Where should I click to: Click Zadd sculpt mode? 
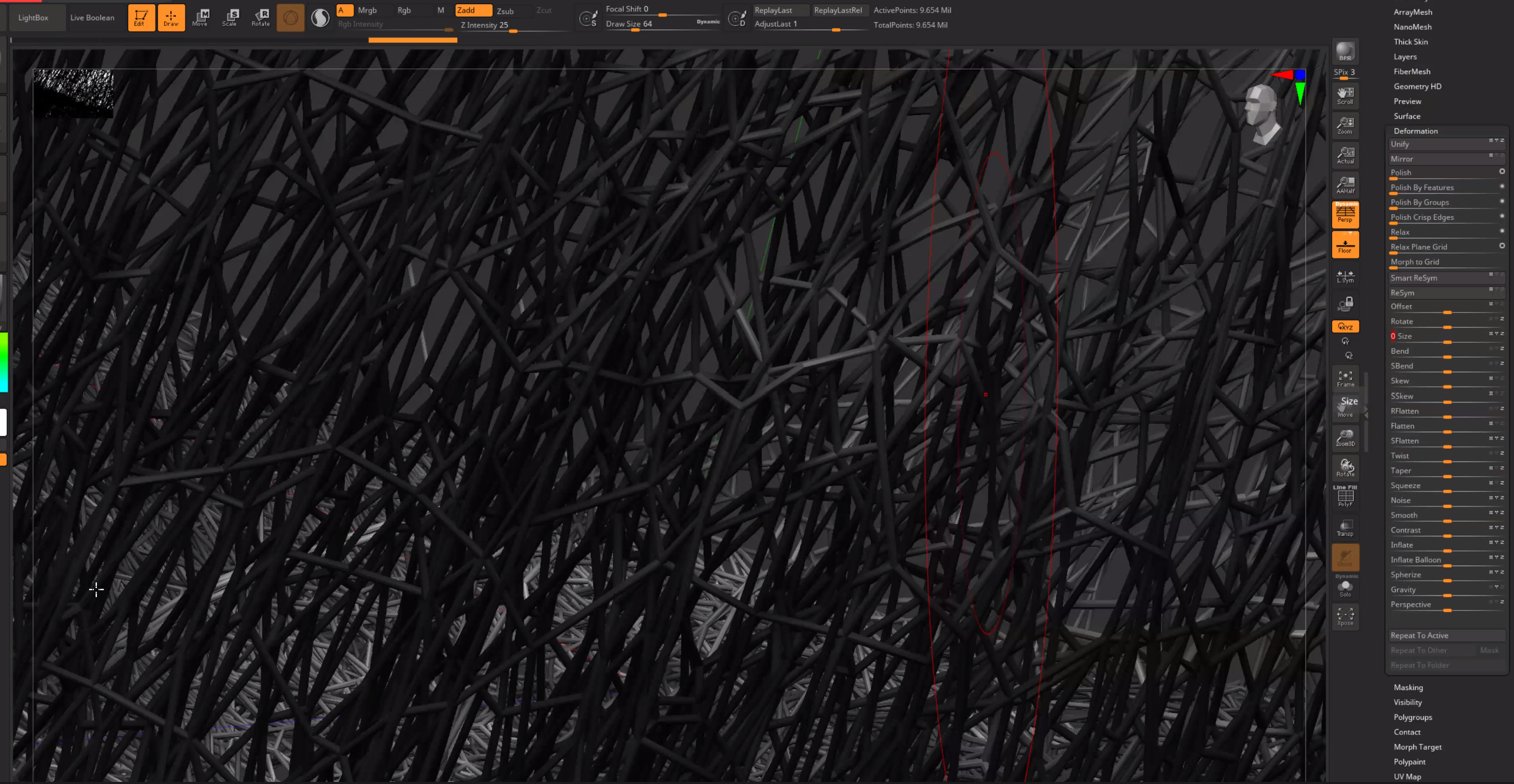(473, 10)
